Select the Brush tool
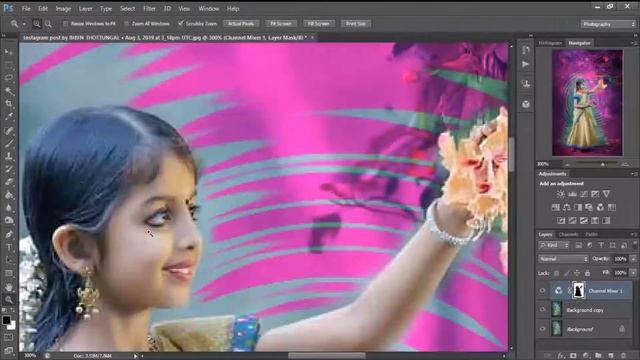Image resolution: width=640 pixels, height=360 pixels. (9, 143)
